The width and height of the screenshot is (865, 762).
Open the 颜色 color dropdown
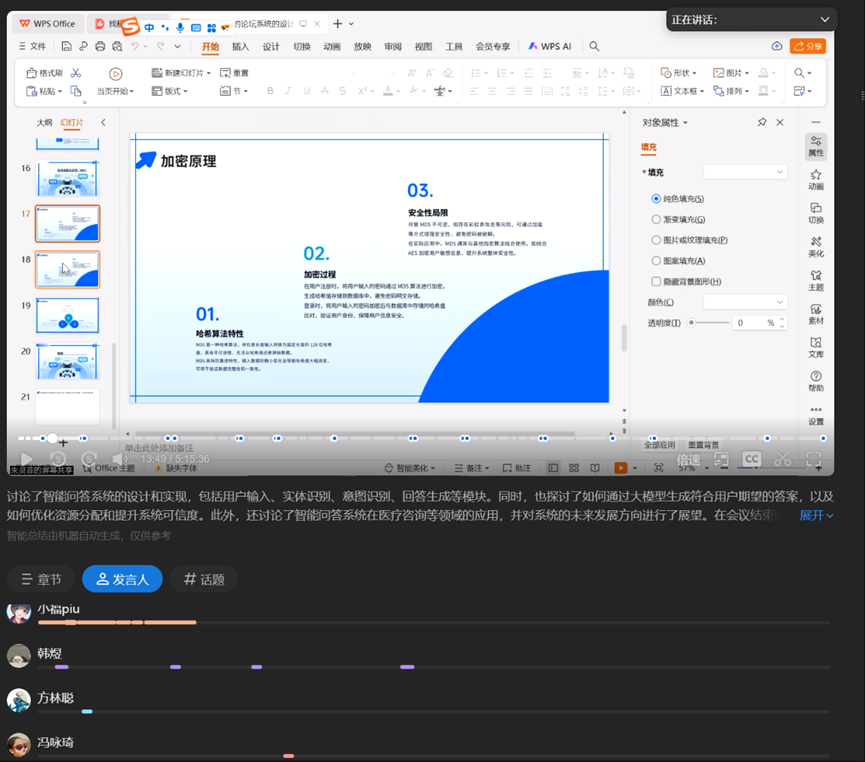pos(745,302)
